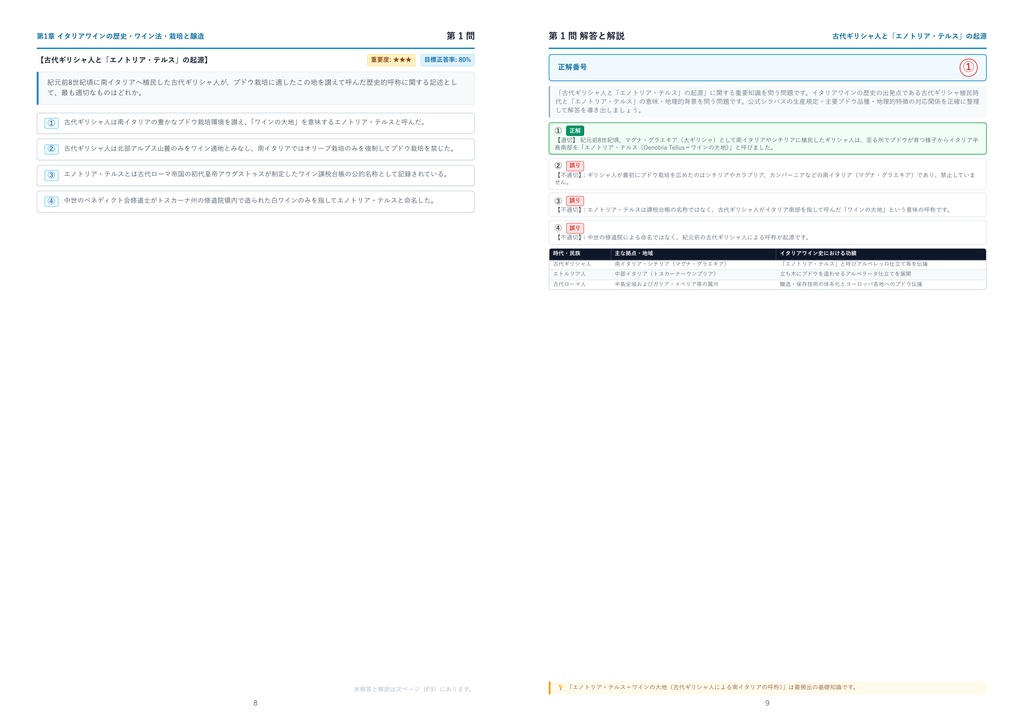Click the tip text 「エノトリア・テルス＝ワインの大地
The width and height of the screenshot is (1024, 724).
(x=712, y=687)
